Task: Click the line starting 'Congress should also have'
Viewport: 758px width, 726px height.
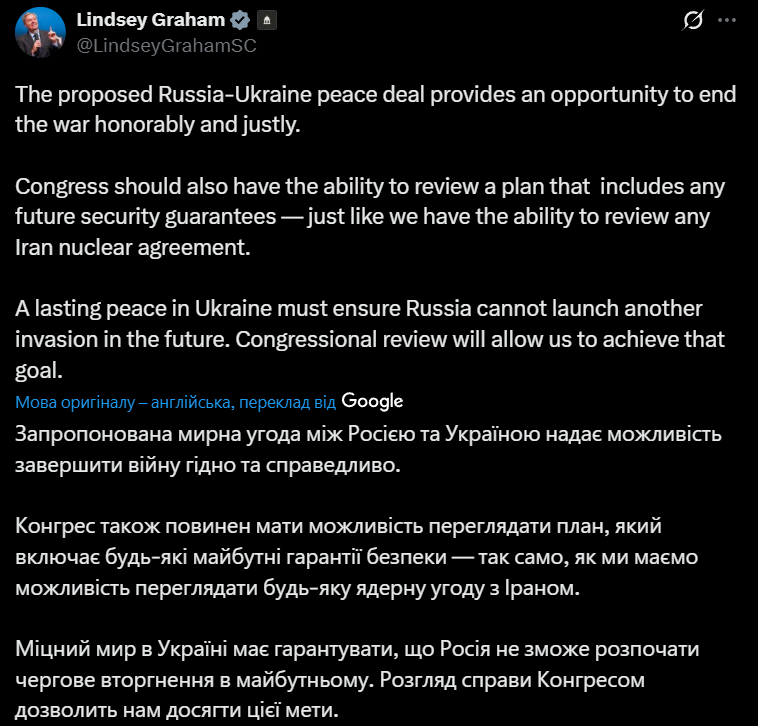Action: coord(370,186)
